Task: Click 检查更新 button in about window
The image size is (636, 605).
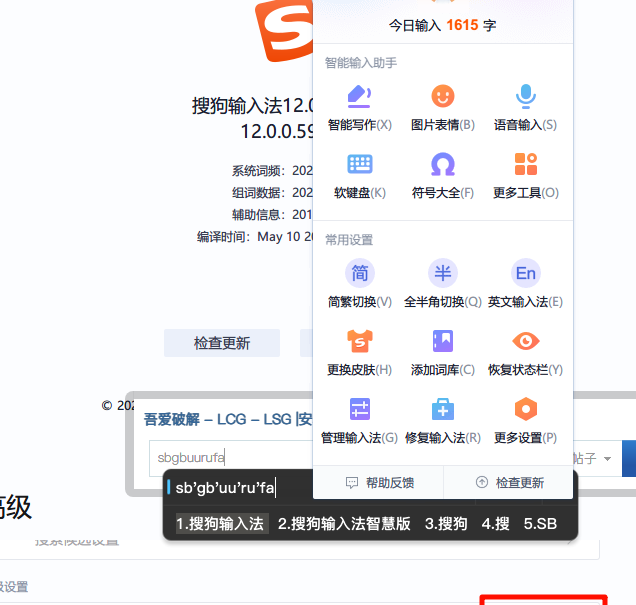Action: (x=222, y=343)
